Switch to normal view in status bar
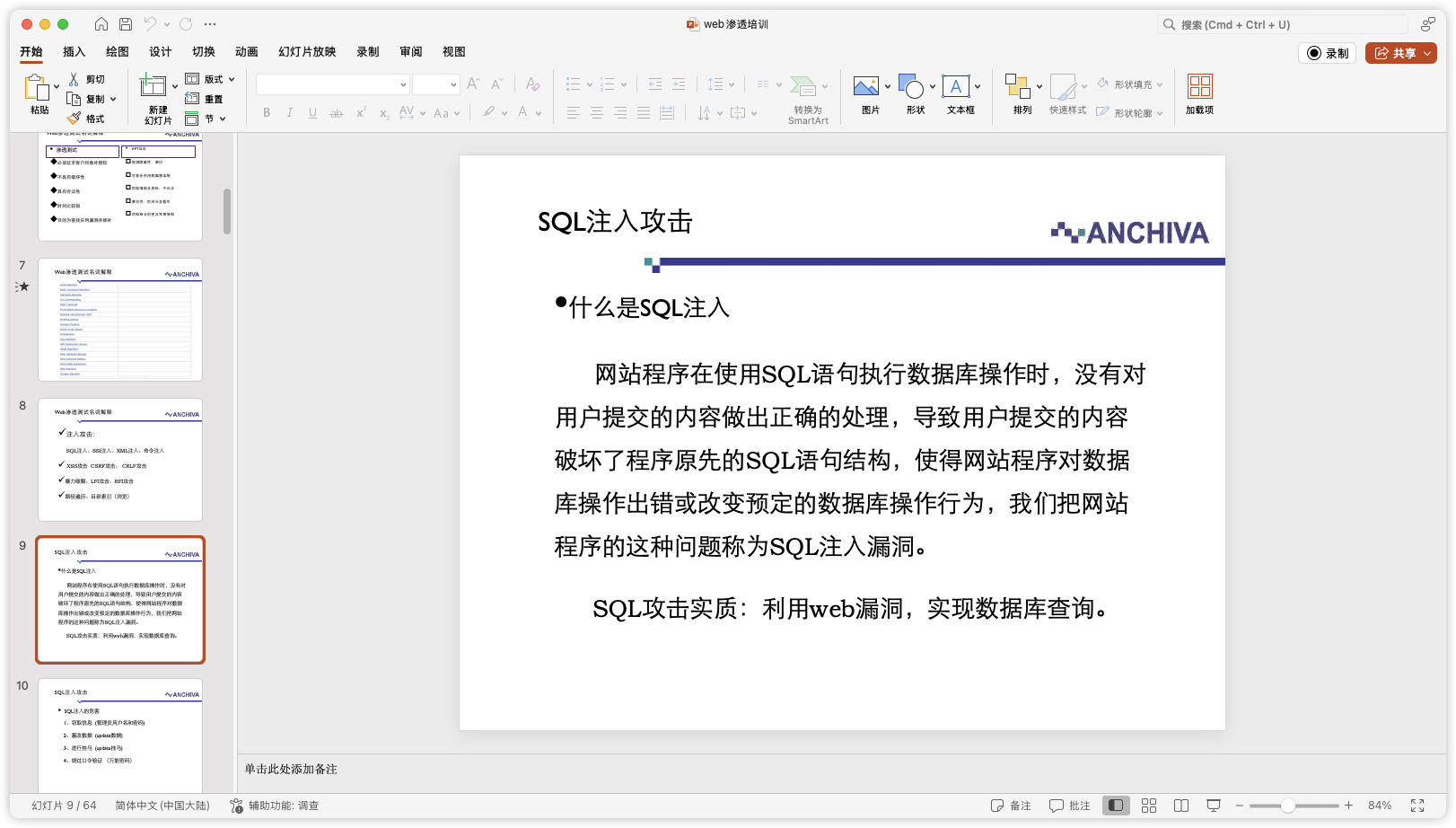1456x828 pixels. pyautogui.click(x=1116, y=806)
